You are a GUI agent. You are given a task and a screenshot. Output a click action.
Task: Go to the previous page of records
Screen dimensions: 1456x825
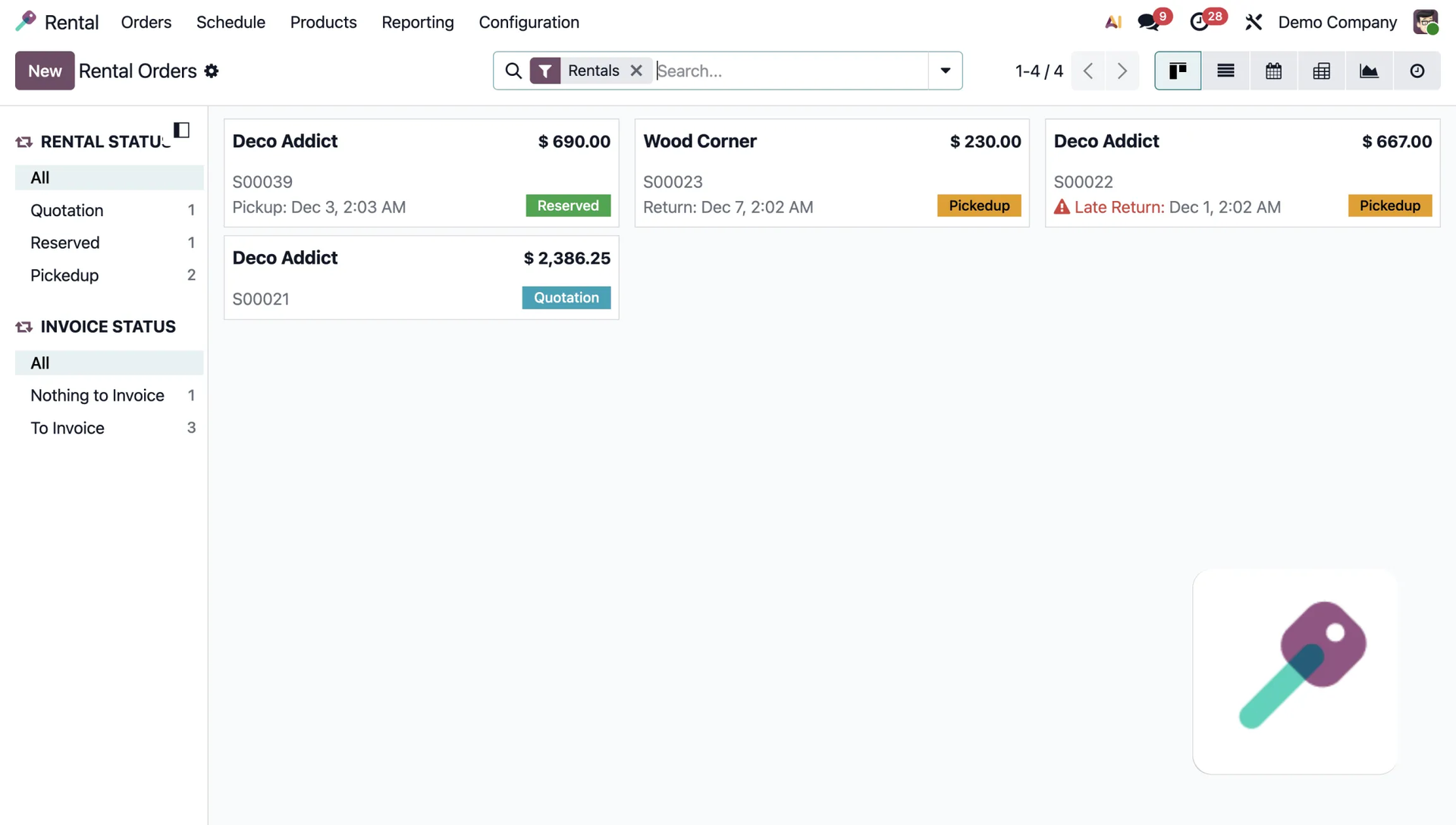coord(1088,71)
